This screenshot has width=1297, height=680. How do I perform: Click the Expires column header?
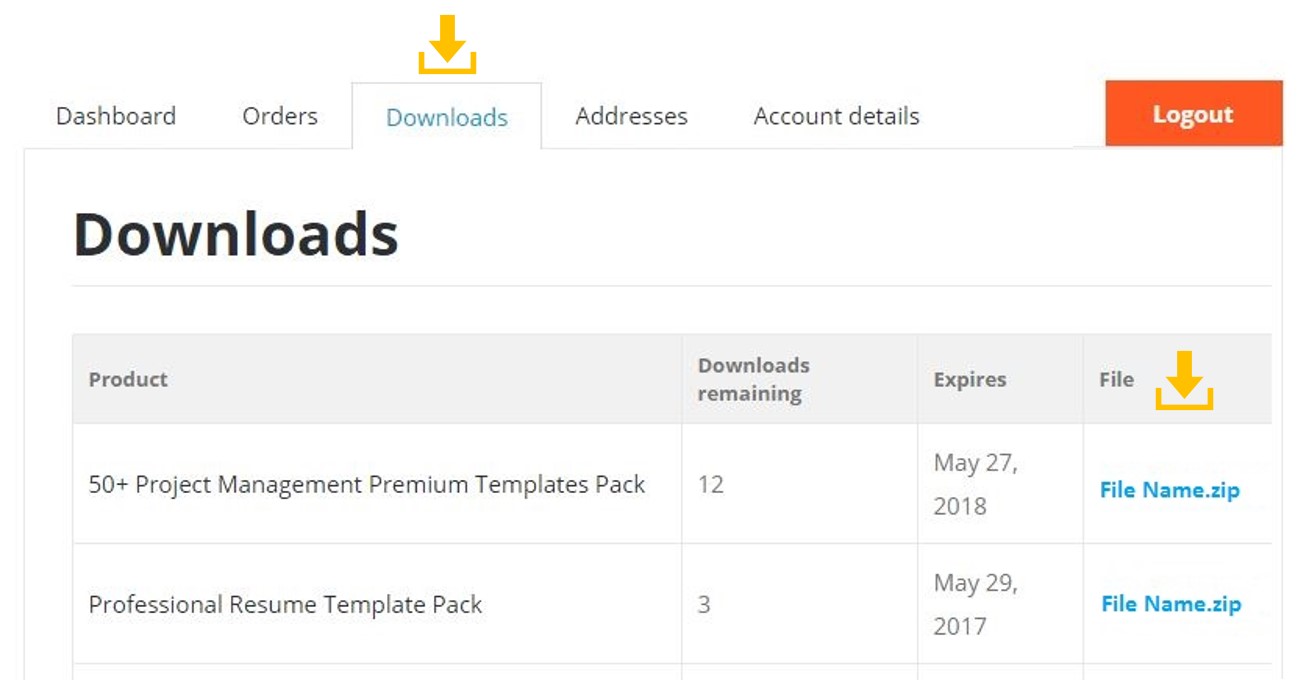click(x=969, y=379)
